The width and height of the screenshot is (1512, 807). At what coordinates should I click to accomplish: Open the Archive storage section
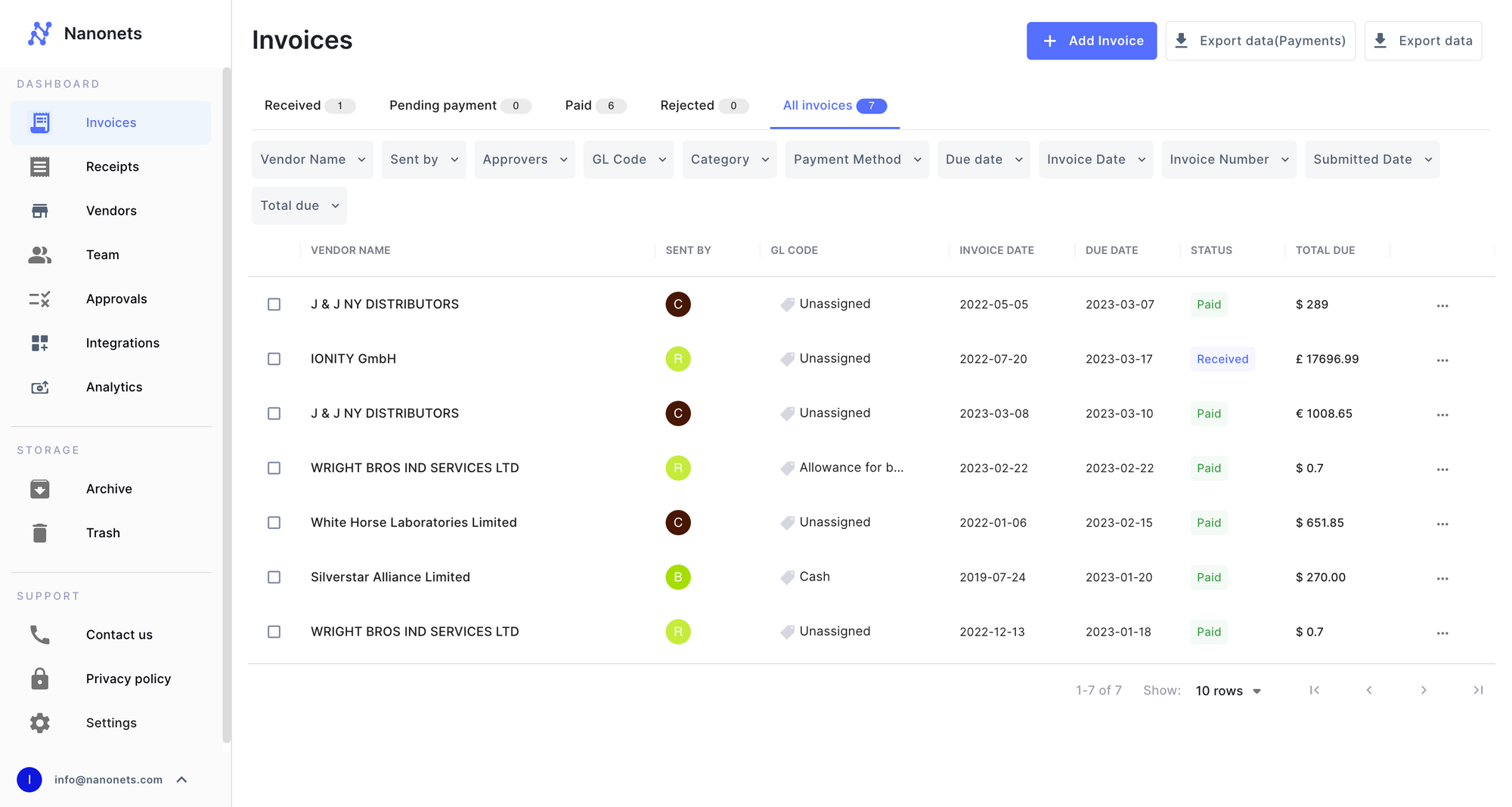point(108,489)
